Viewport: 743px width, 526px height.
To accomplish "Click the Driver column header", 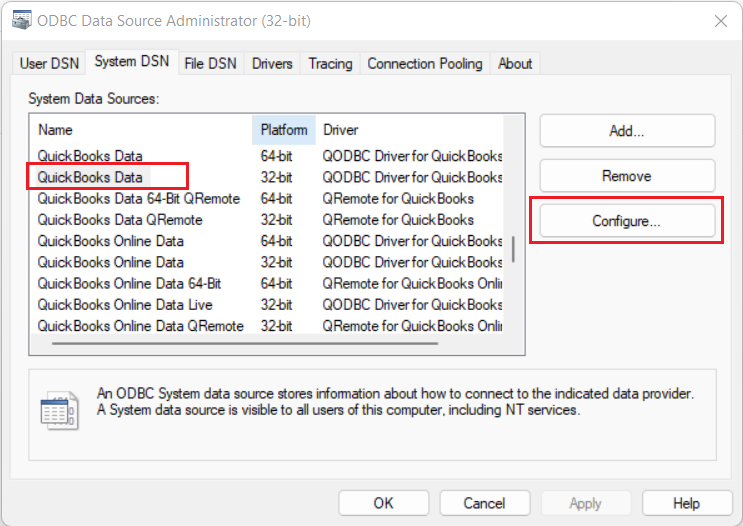I will click(x=410, y=130).
